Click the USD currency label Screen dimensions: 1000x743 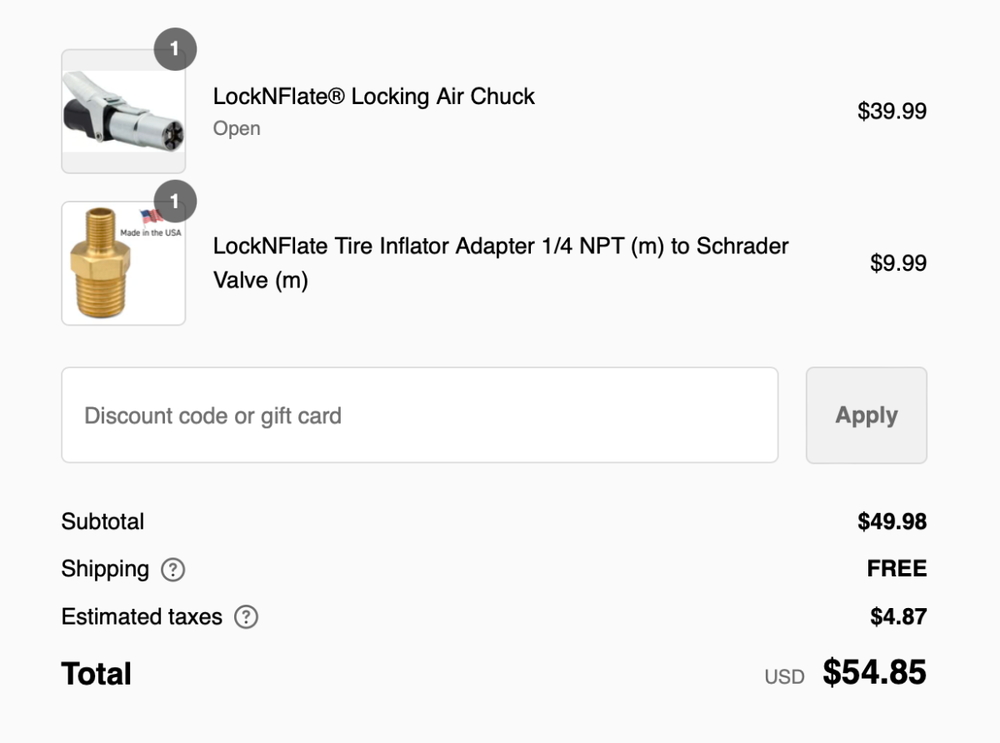784,677
